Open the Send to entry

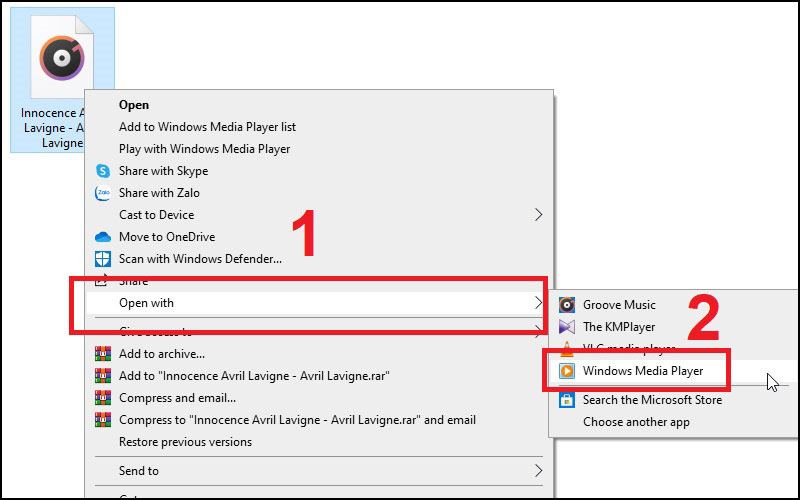(x=319, y=470)
